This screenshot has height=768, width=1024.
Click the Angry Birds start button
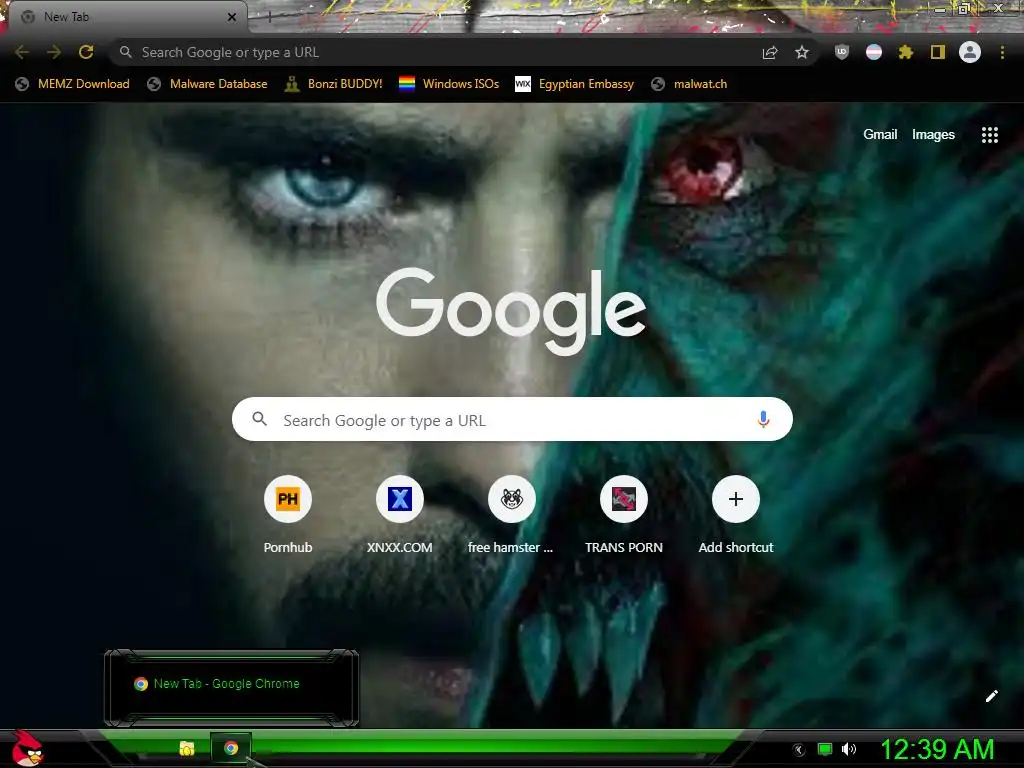[x=27, y=748]
